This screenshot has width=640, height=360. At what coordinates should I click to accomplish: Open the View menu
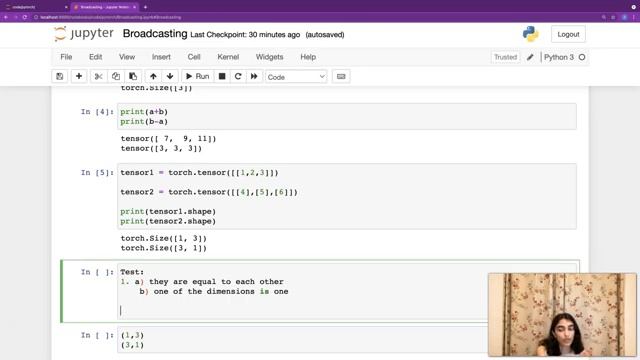tap(127, 57)
